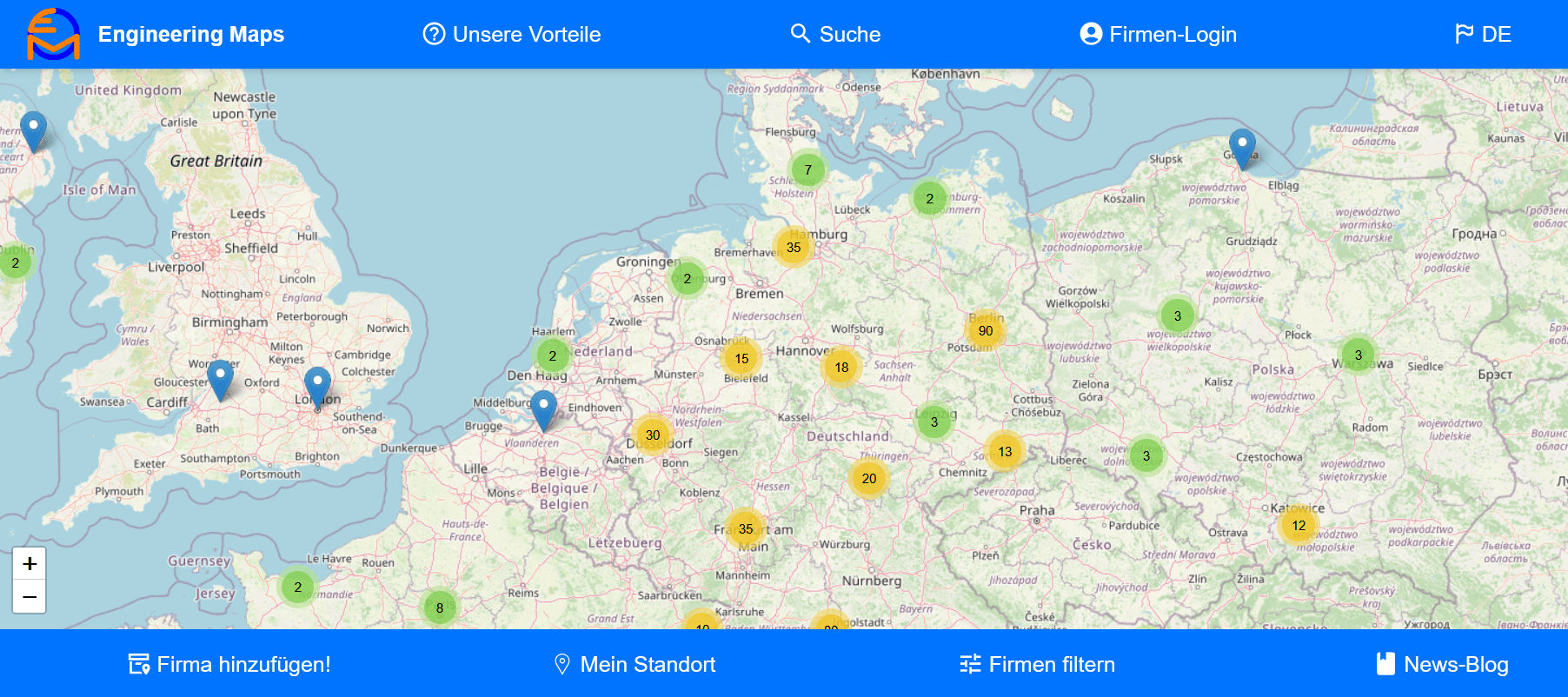This screenshot has width=1568, height=697.
Task: Open the Leipzig cluster of 3
Action: point(934,422)
